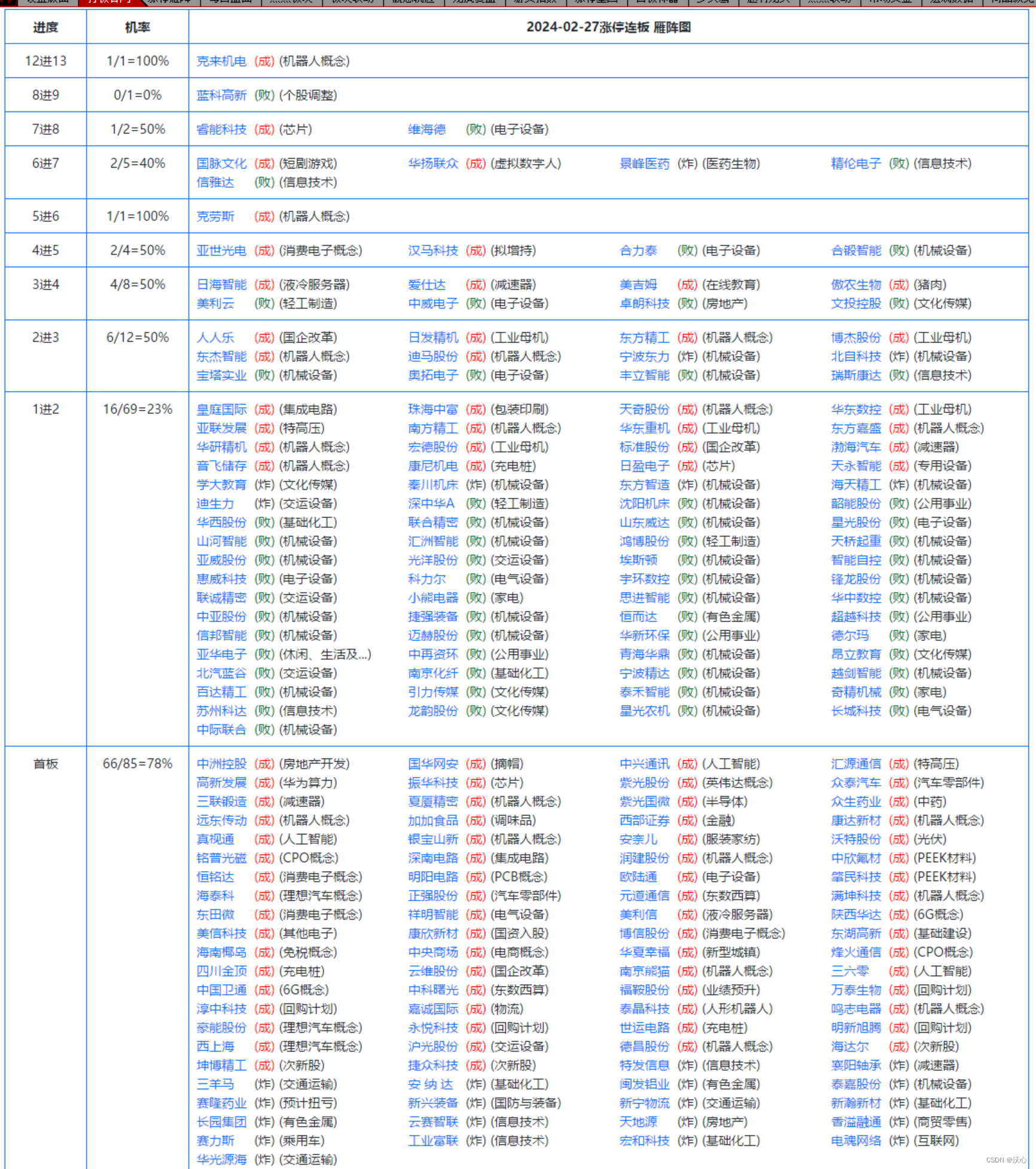Click the 博杰股份 stock link
This screenshot has width=1036, height=1169.
pos(856,337)
